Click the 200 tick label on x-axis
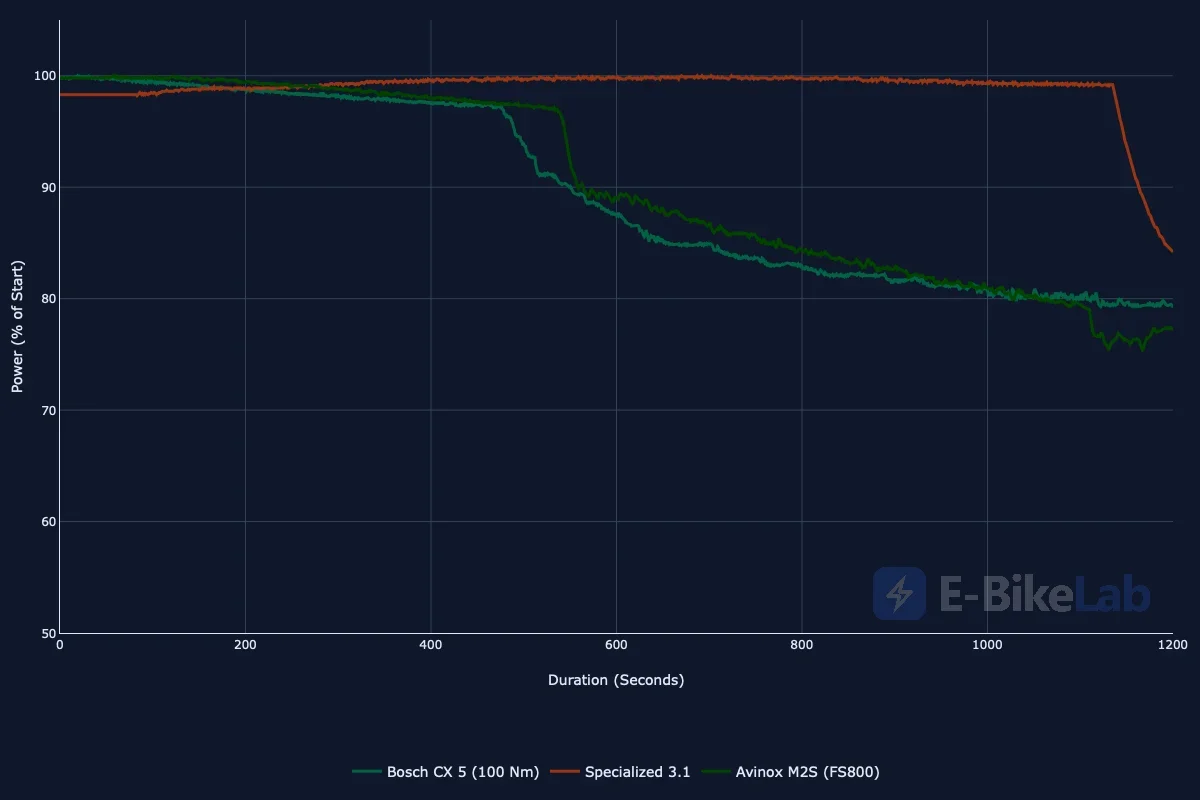This screenshot has width=1200, height=800. pos(245,645)
